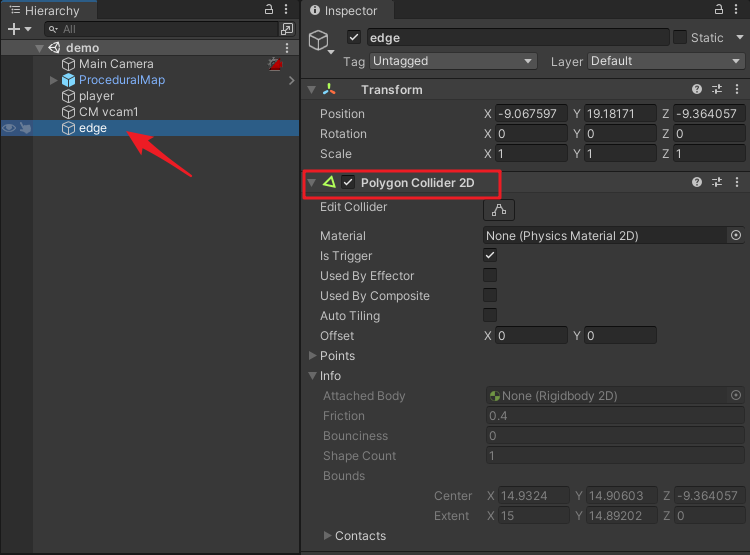Click the edge object name field

(x=518, y=37)
